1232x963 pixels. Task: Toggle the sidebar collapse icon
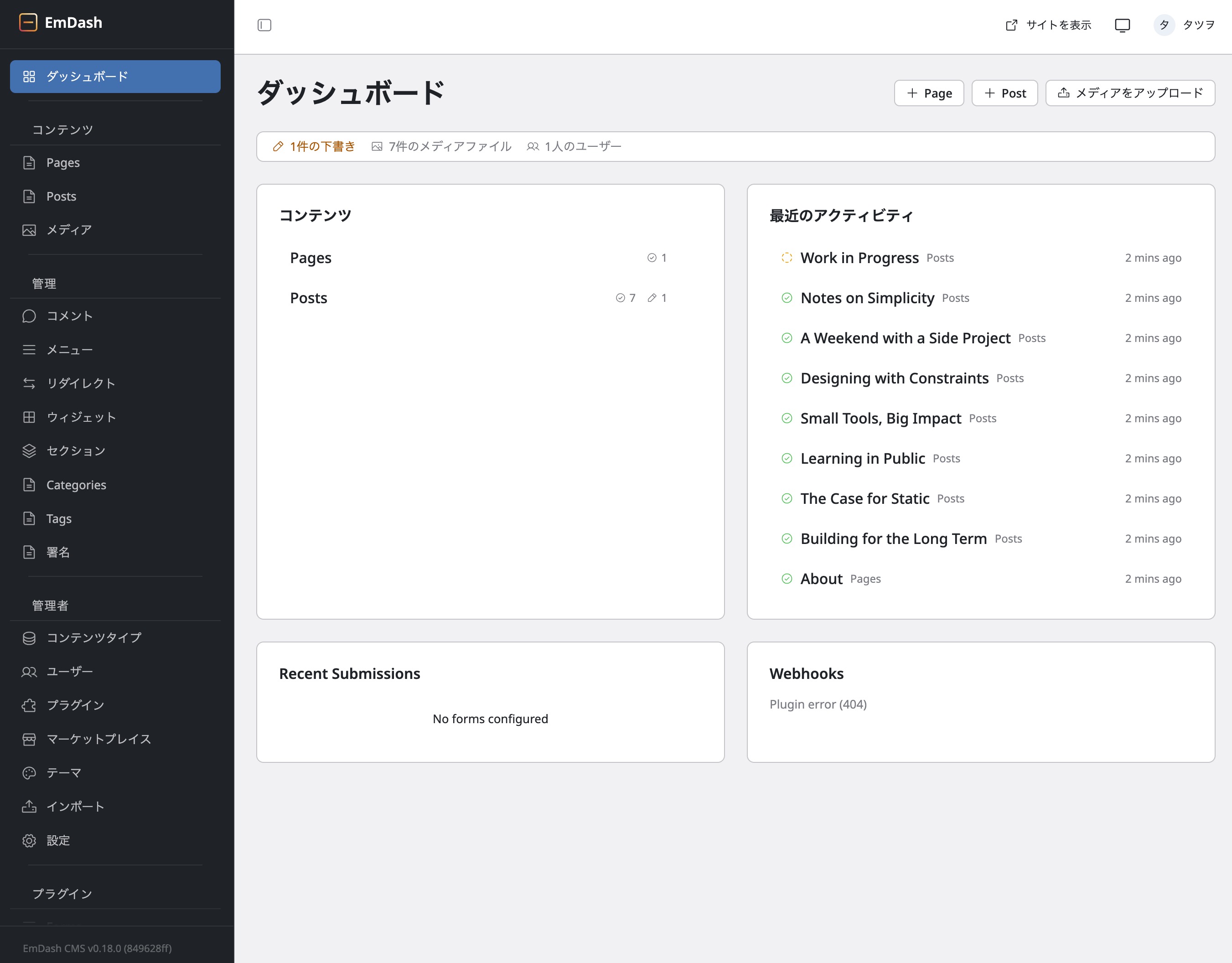(264, 26)
